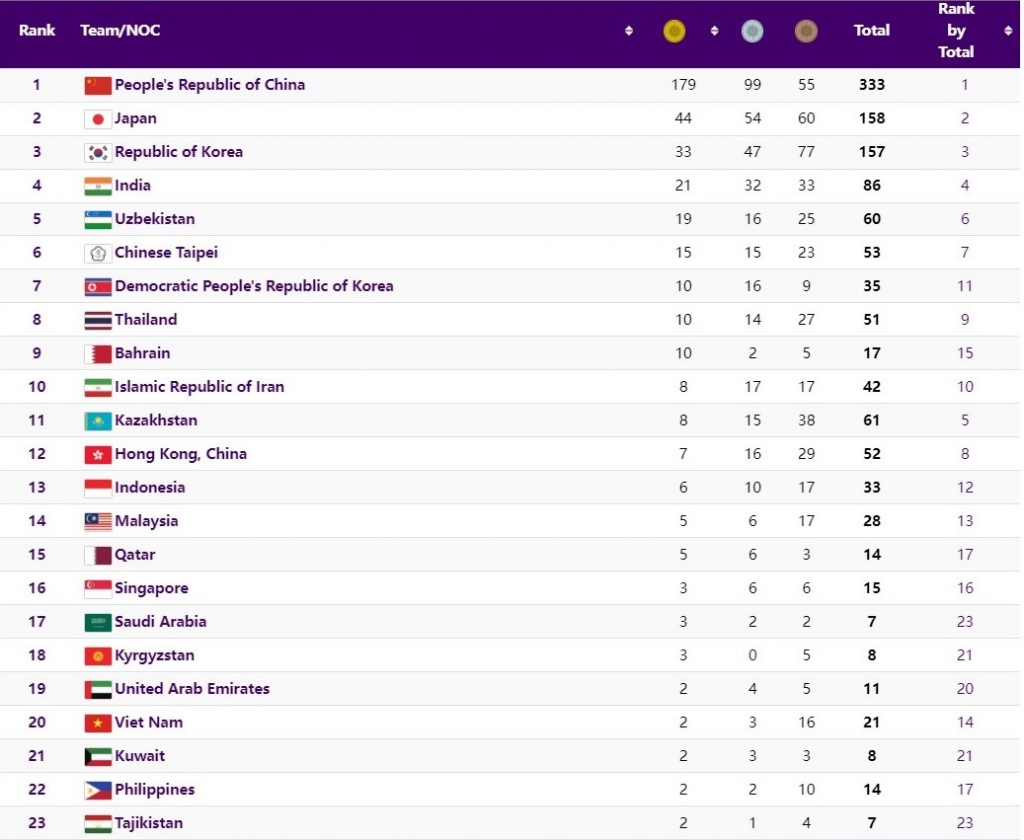Select India's total medal count 86

point(871,186)
